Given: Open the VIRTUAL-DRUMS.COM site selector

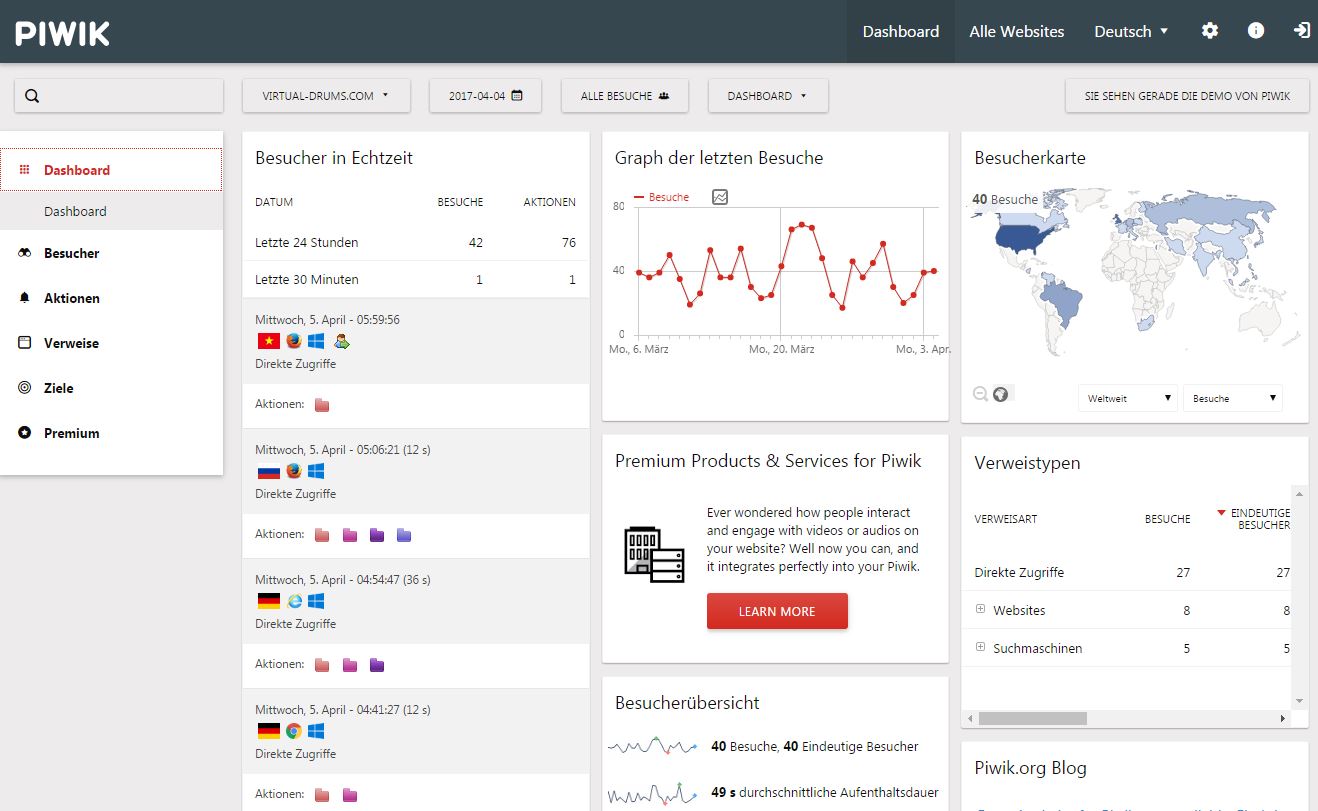Looking at the screenshot, I should coord(325,96).
